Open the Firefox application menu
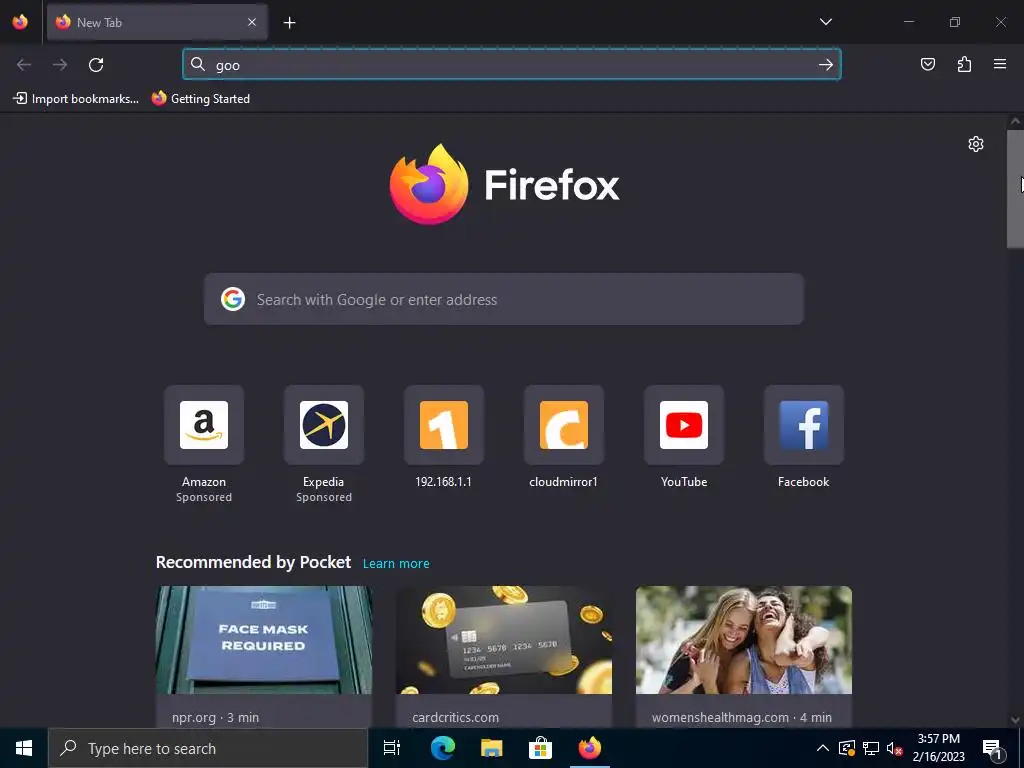The image size is (1024, 768). coord(1000,64)
